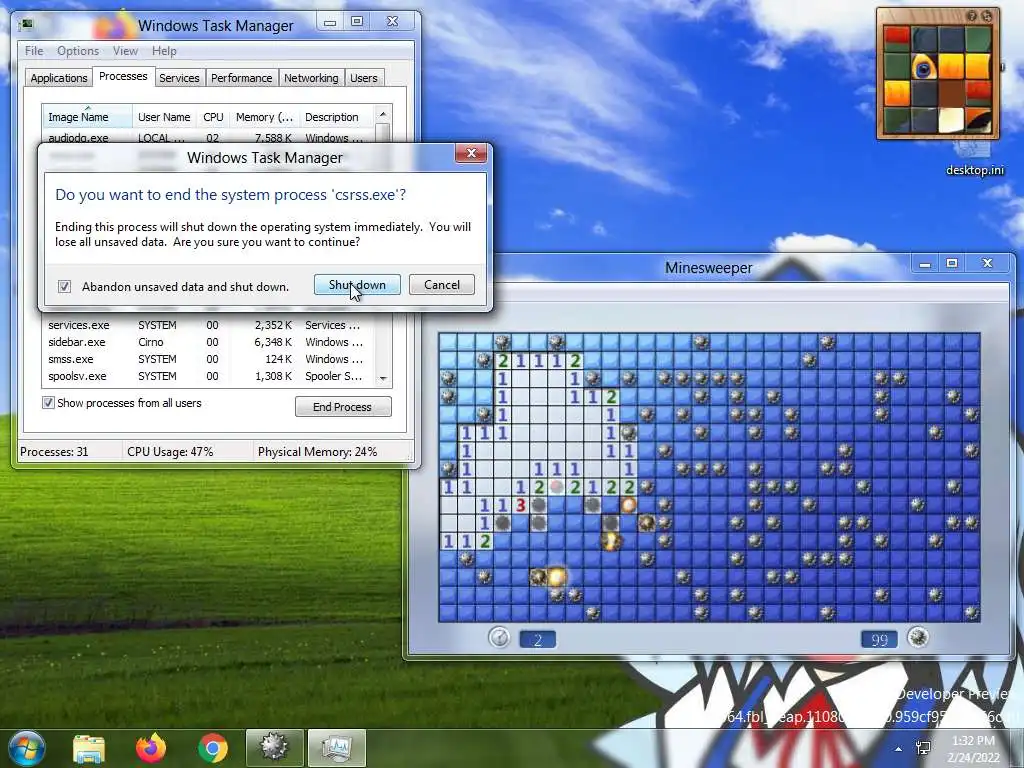Click CPU Usage: 47% status entry
Image resolution: width=1024 pixels, height=768 pixels.
(170, 452)
